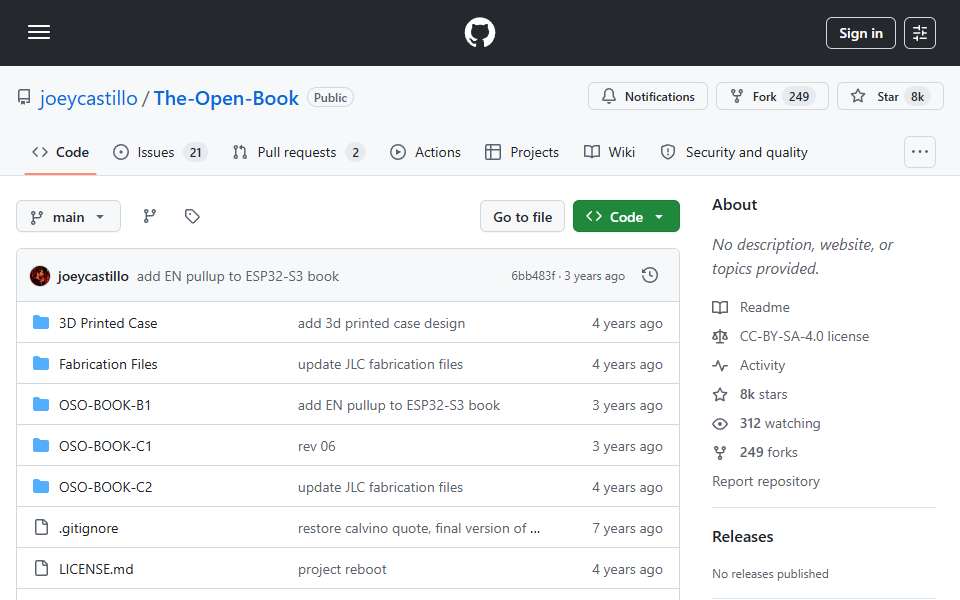Screen dimensions: 960x600
Task: Click the Go to file button
Action: (x=522, y=217)
